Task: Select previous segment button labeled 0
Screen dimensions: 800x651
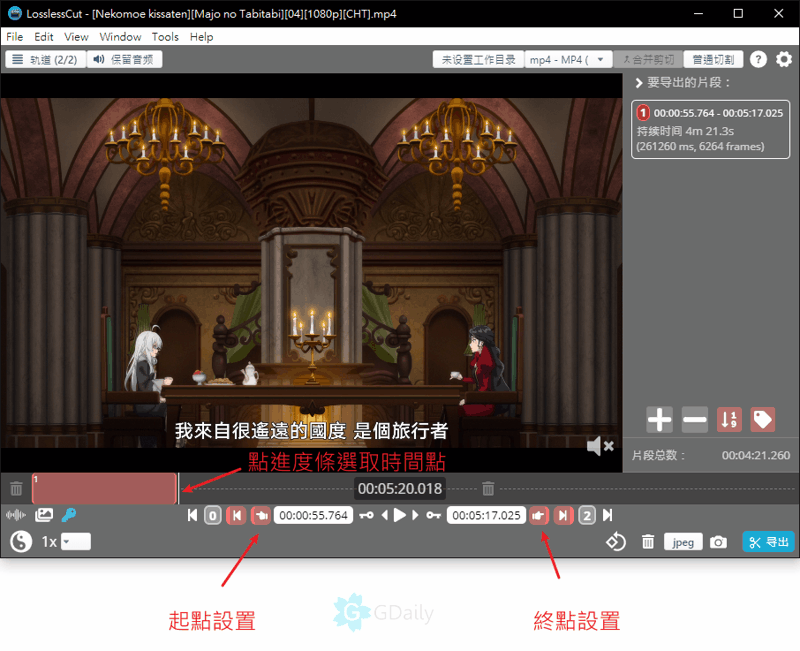Action: pos(213,515)
